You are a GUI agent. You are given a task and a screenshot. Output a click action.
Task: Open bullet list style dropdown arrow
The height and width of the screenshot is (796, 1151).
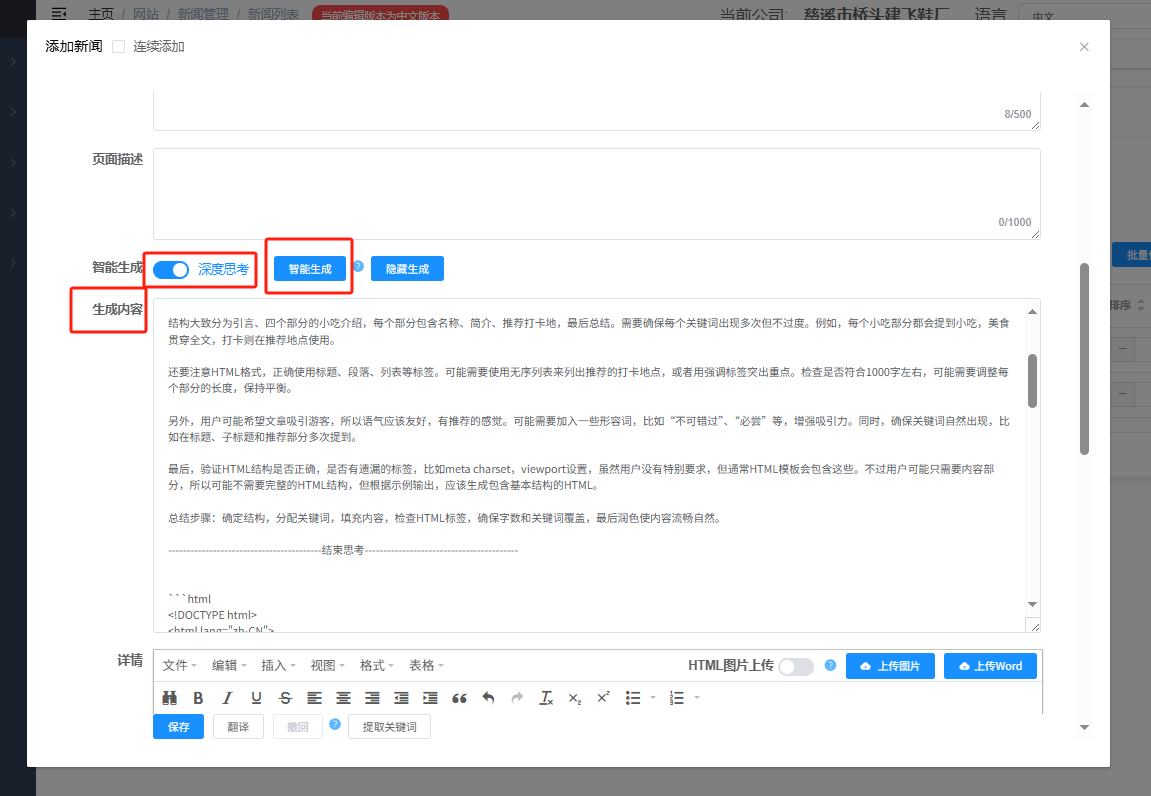653,698
